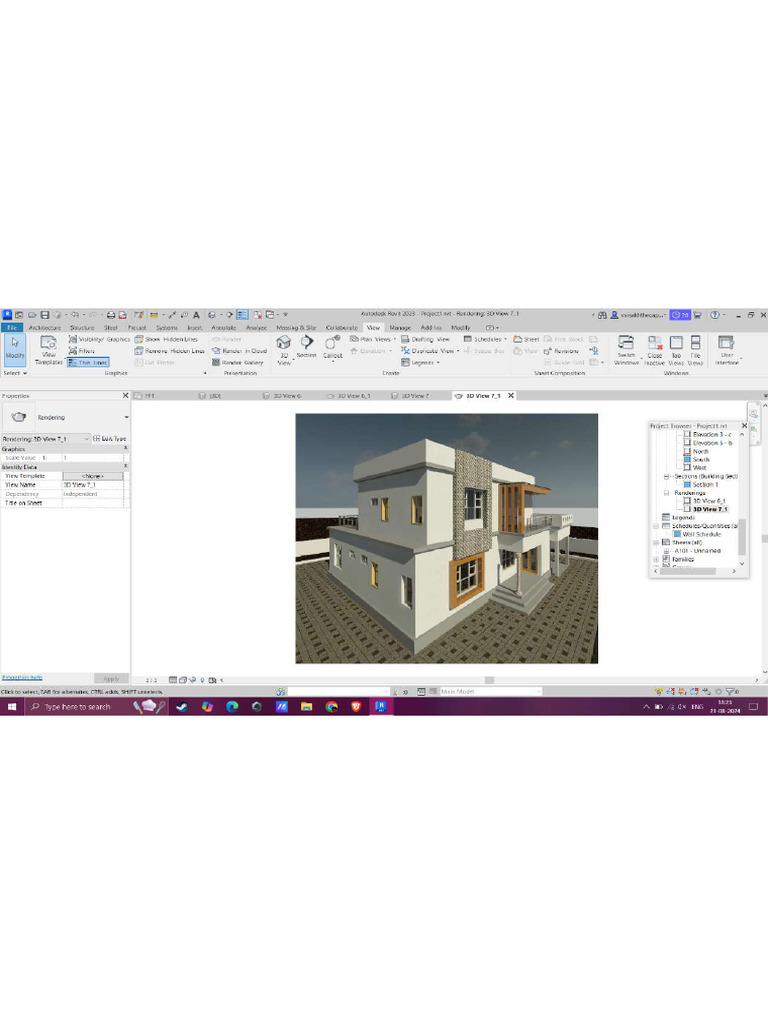Open Chrome from the taskbar
Image resolution: width=768 pixels, height=1024 pixels.
click(331, 707)
